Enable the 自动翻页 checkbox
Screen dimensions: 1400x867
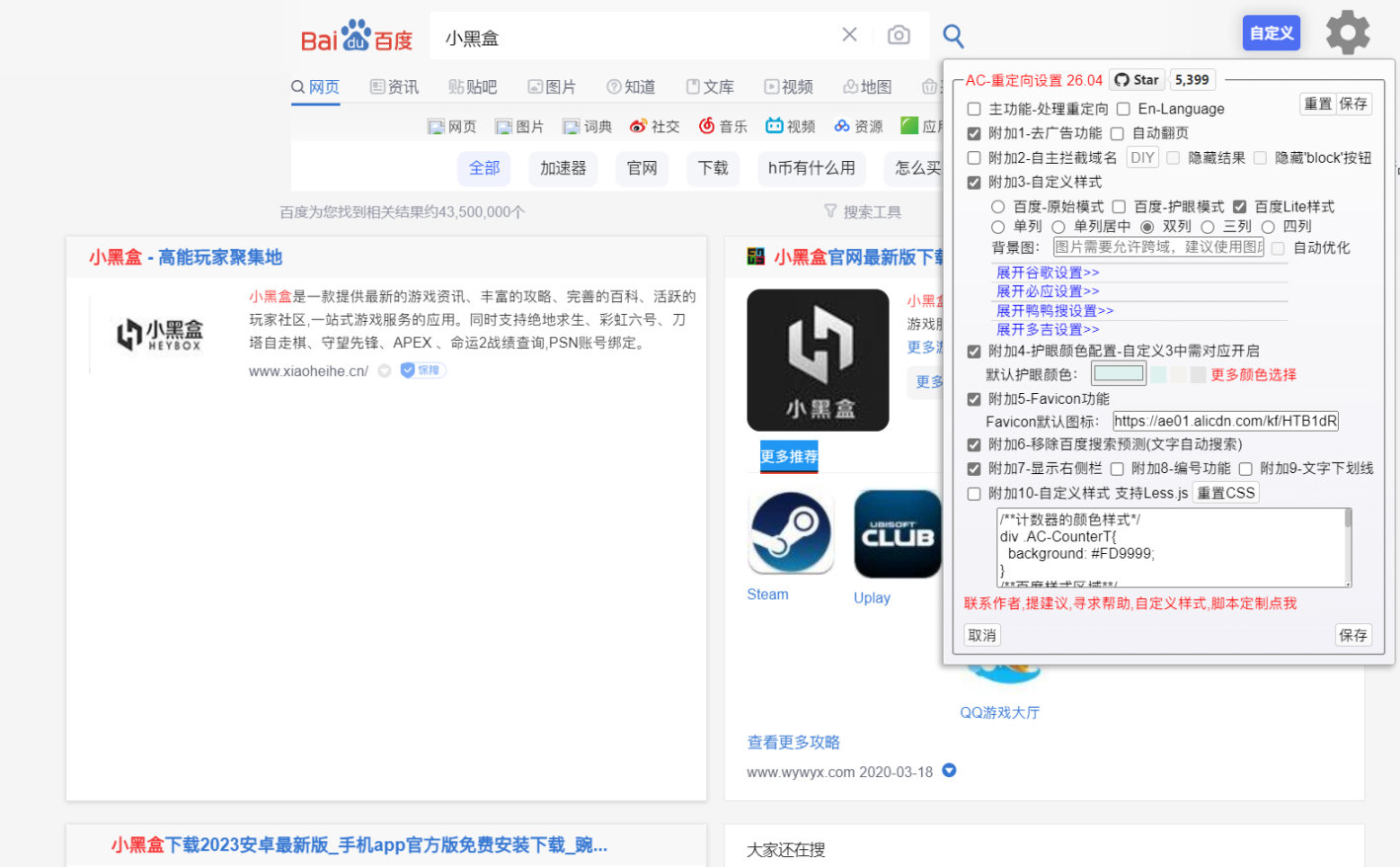point(1118,133)
